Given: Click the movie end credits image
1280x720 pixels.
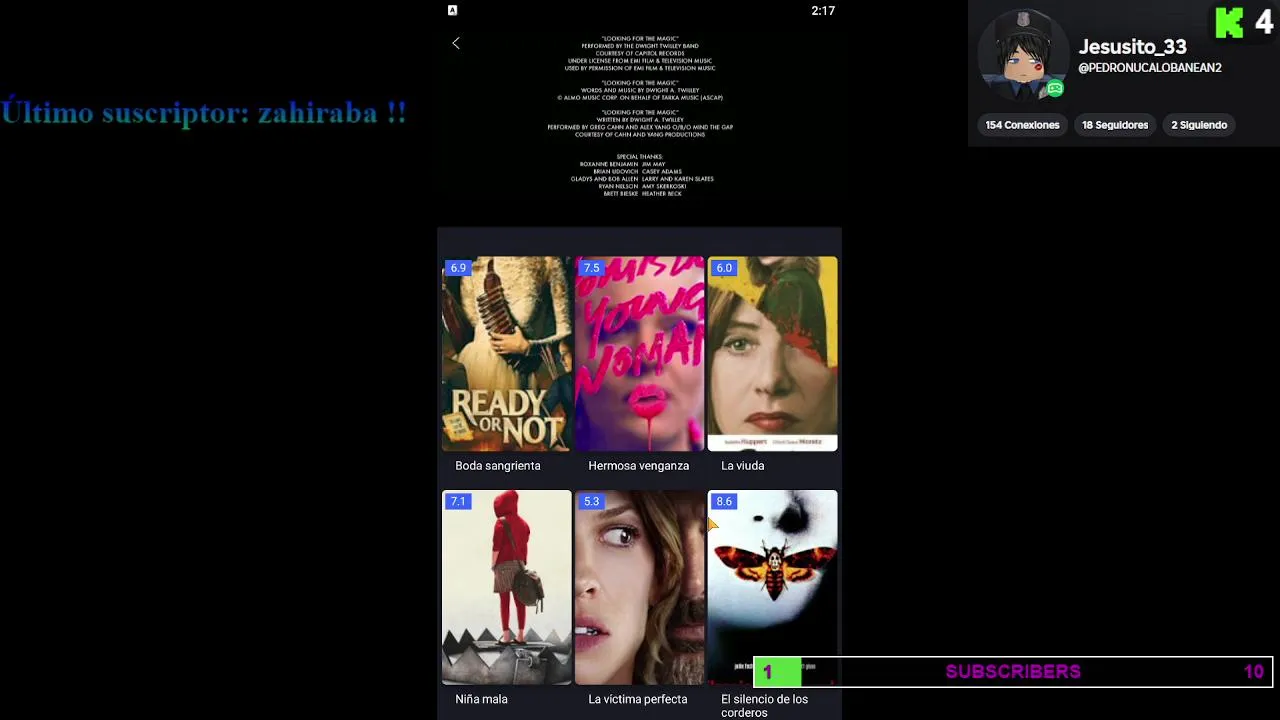Looking at the screenshot, I should pos(640,116).
